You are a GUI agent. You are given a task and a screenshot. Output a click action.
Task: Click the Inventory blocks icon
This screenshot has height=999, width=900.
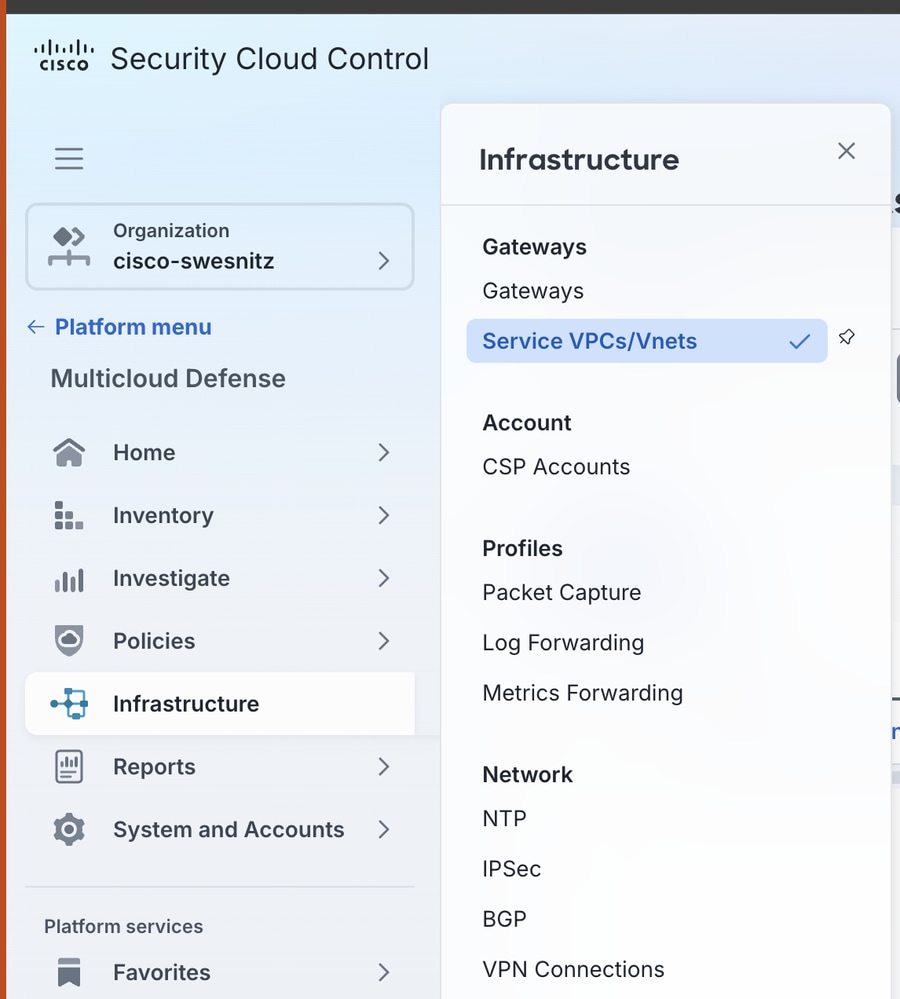[x=69, y=515]
